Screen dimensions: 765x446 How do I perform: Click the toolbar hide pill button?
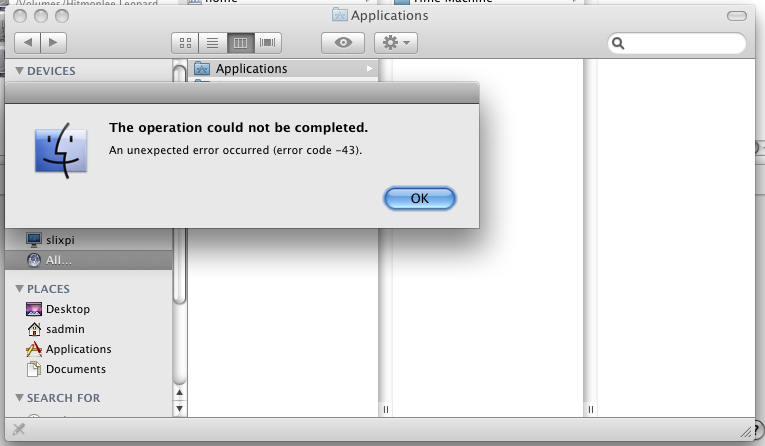click(737, 16)
